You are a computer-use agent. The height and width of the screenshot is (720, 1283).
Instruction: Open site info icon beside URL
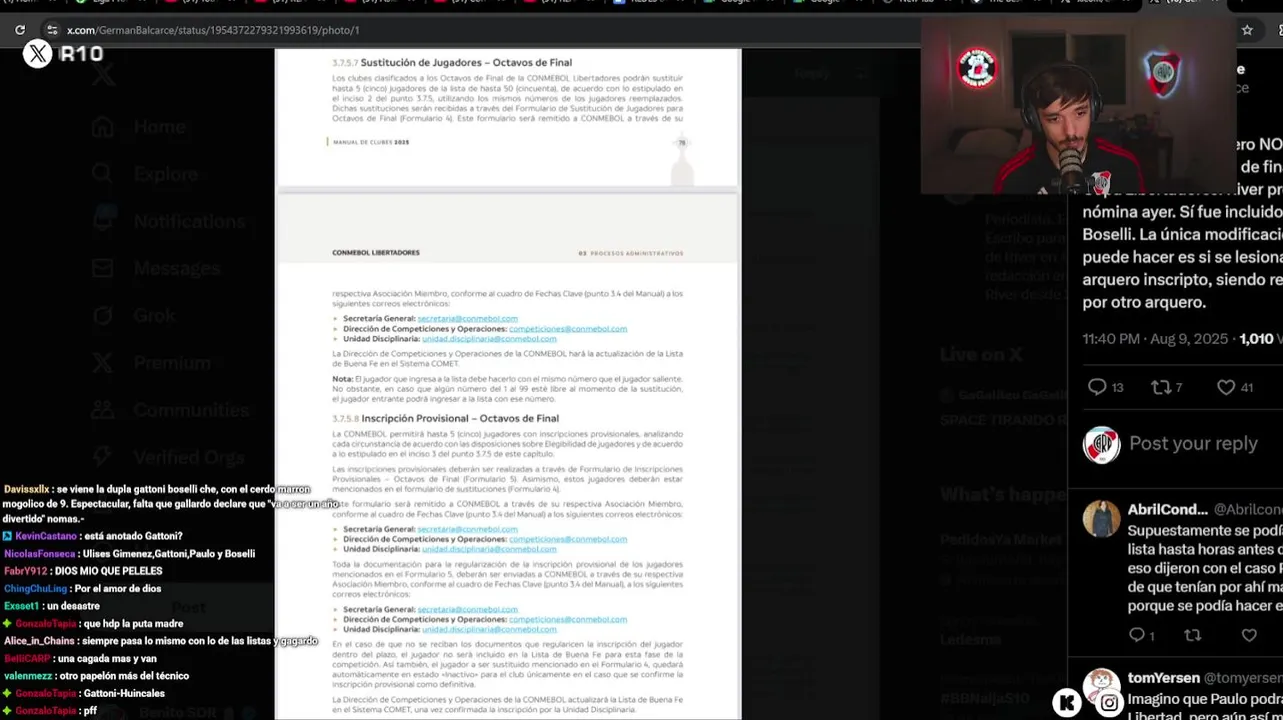click(52, 30)
